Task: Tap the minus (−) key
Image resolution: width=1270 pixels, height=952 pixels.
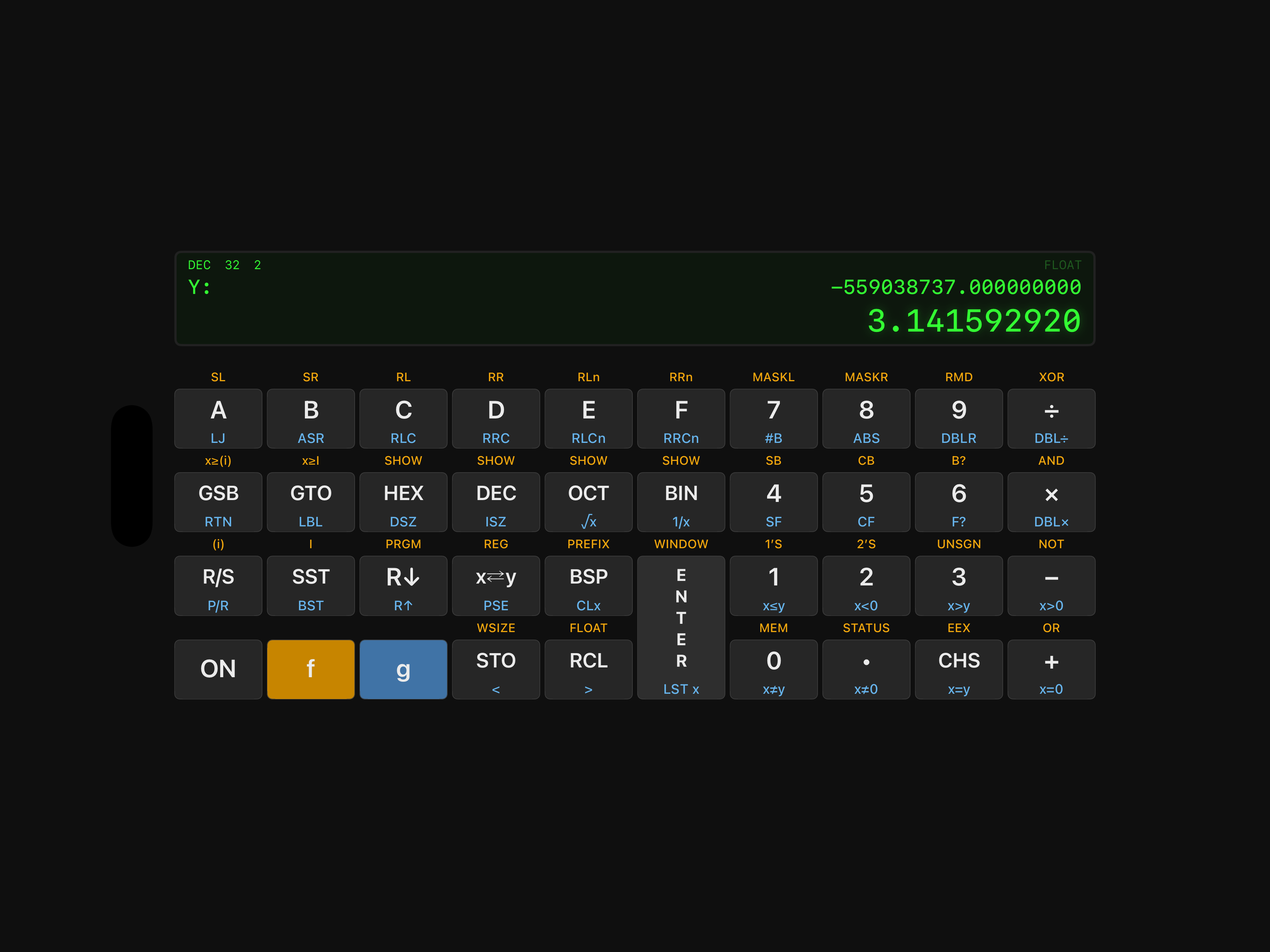Action: click(x=1051, y=586)
